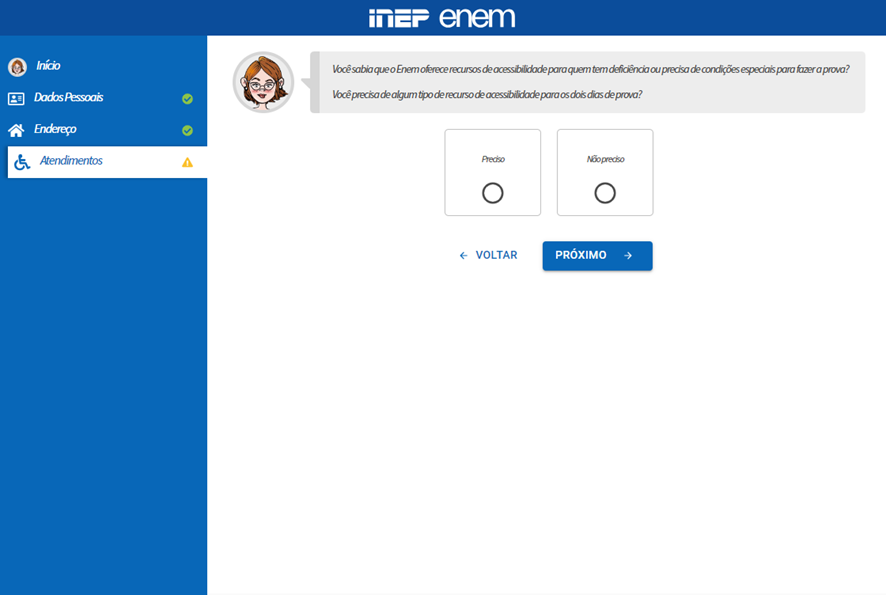Click the right arrow icon inside PRÓXIMO

[x=628, y=255]
